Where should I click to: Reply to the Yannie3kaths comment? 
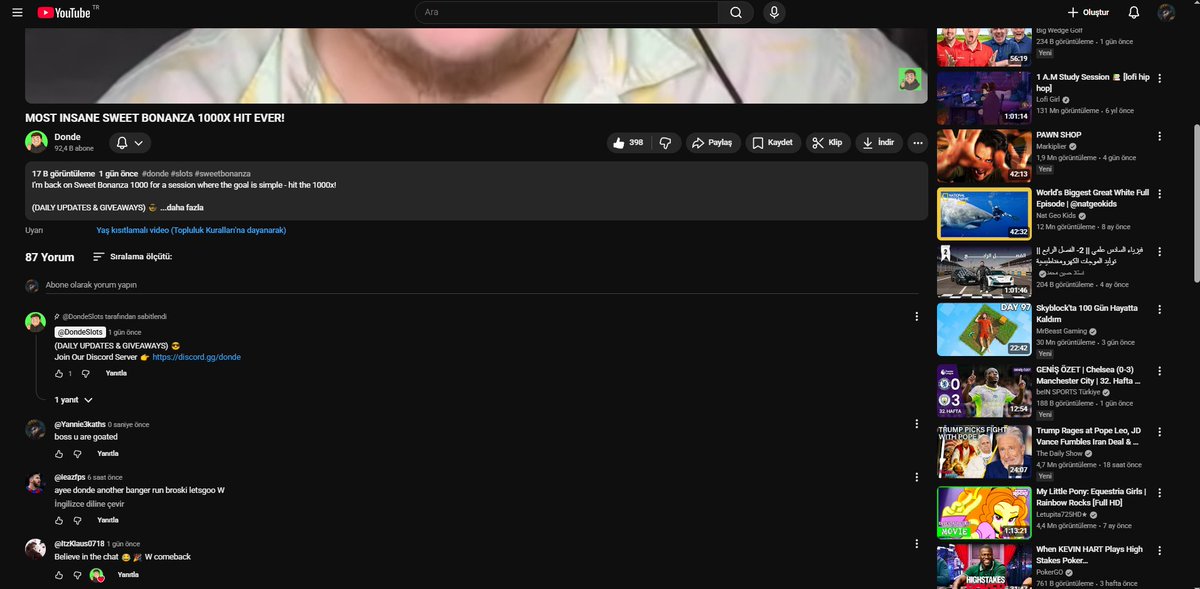point(108,453)
